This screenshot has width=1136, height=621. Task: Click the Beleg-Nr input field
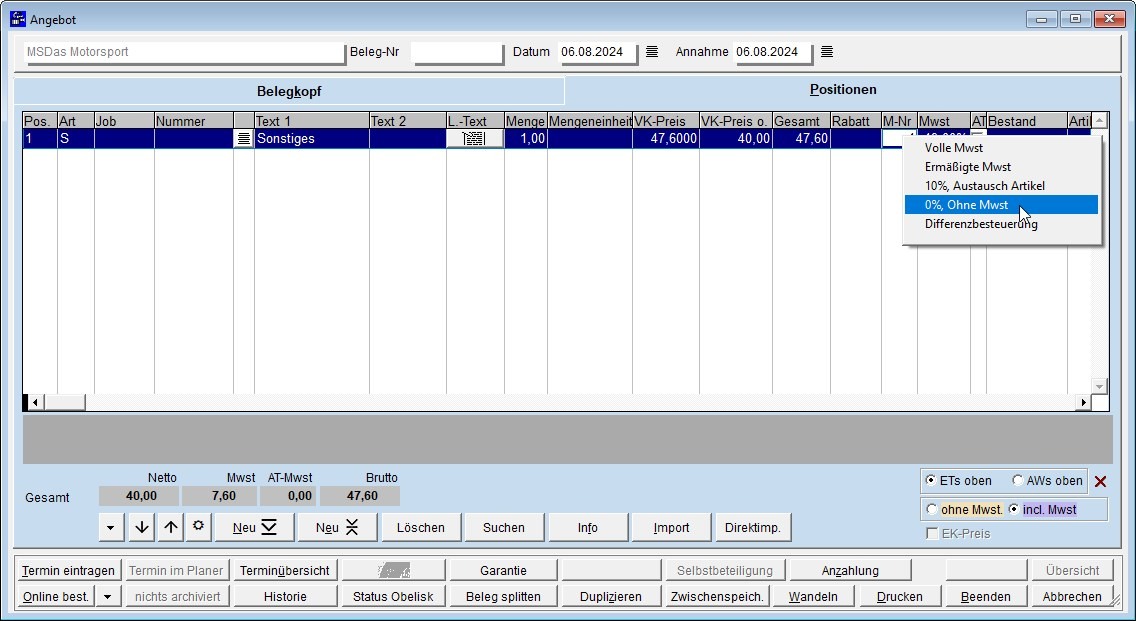coord(458,52)
